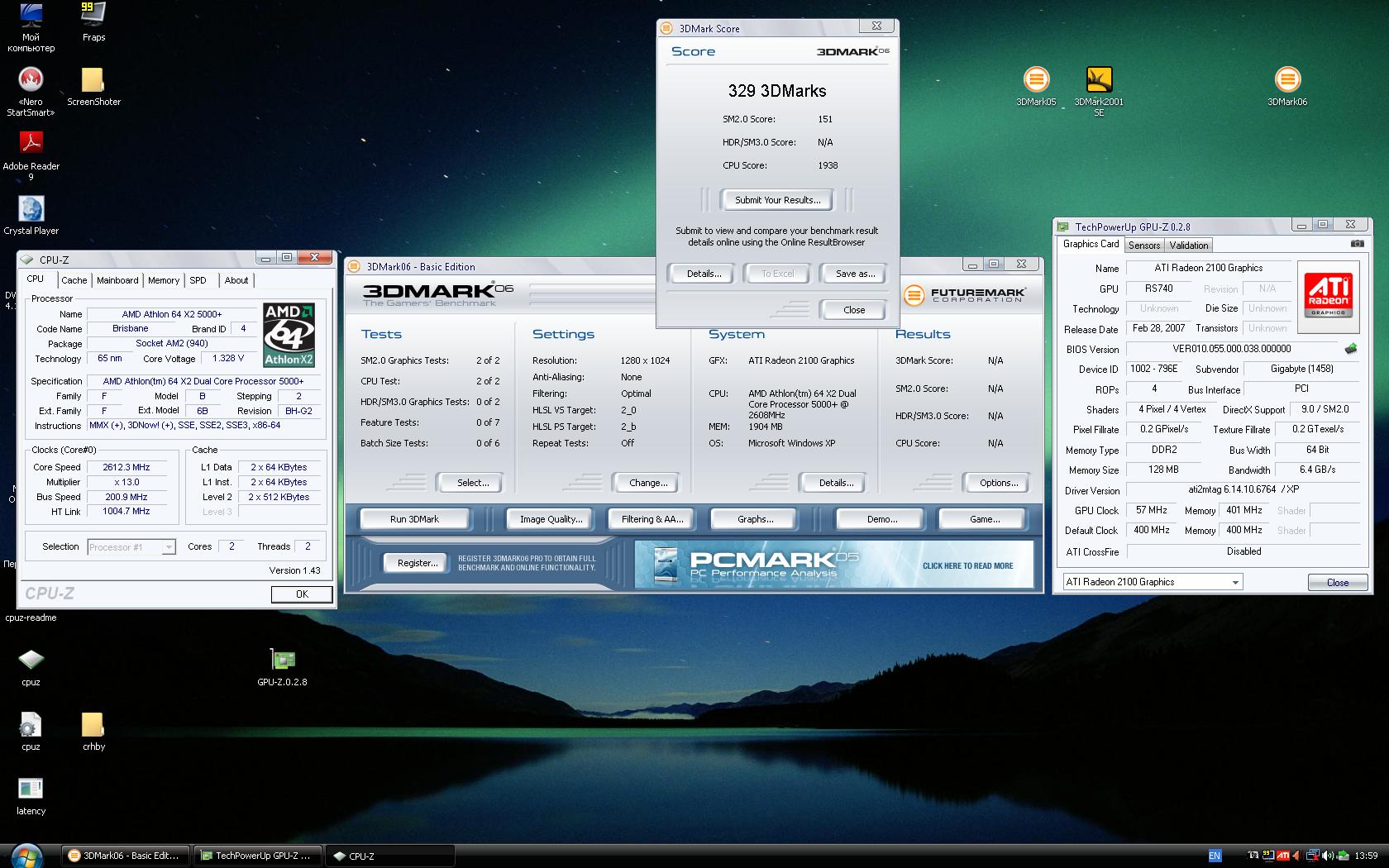Click the volume icon in system tray
Image resolution: width=1389 pixels, height=868 pixels.
pyautogui.click(x=1328, y=856)
